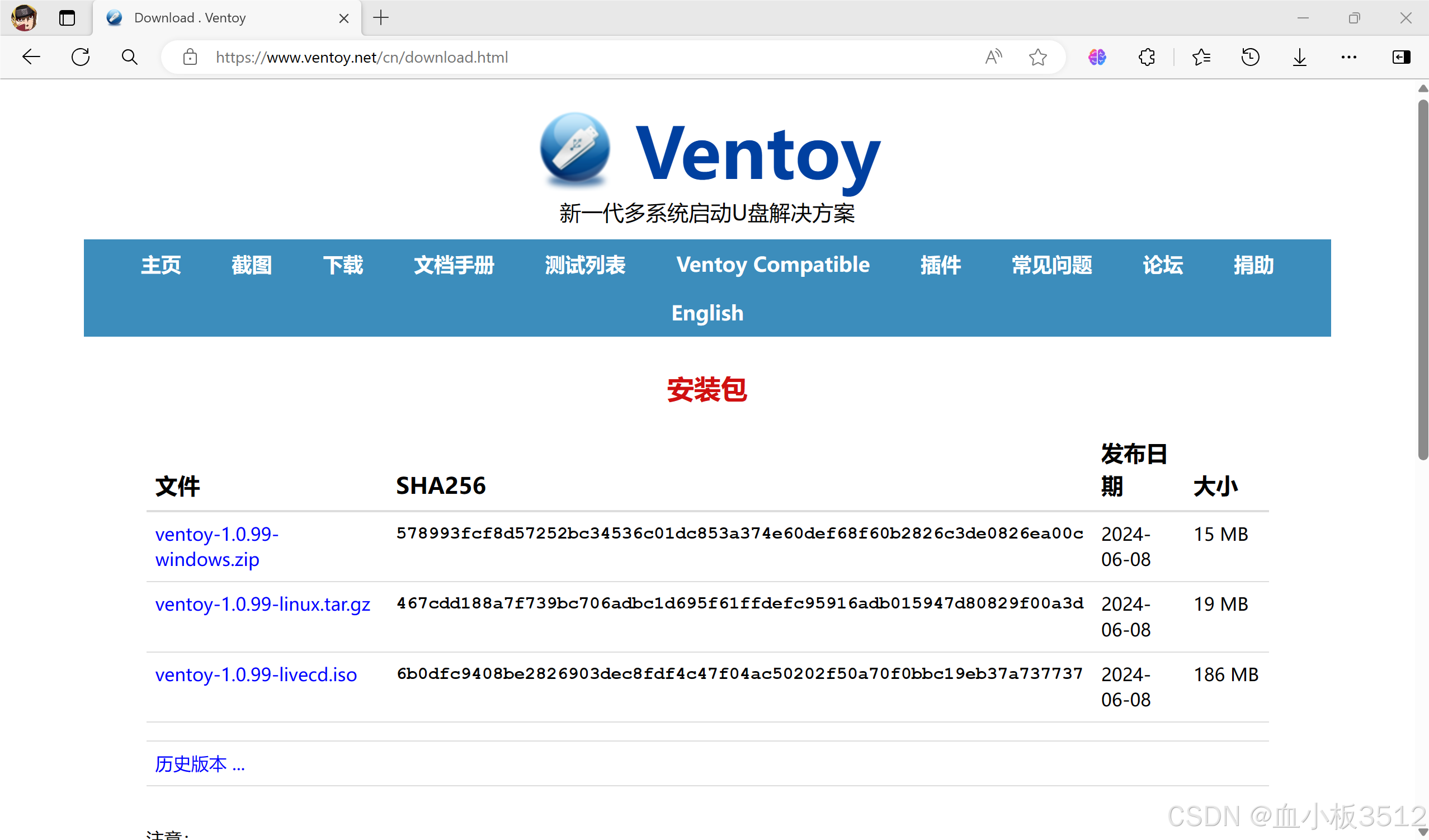1429x840 pixels.
Task: Open the Favorites list icon
Action: coord(1201,56)
